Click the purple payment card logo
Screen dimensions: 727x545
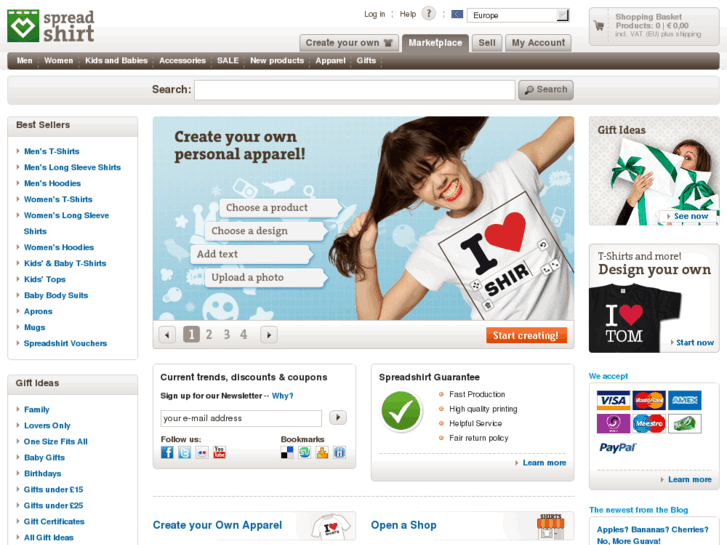[613, 423]
